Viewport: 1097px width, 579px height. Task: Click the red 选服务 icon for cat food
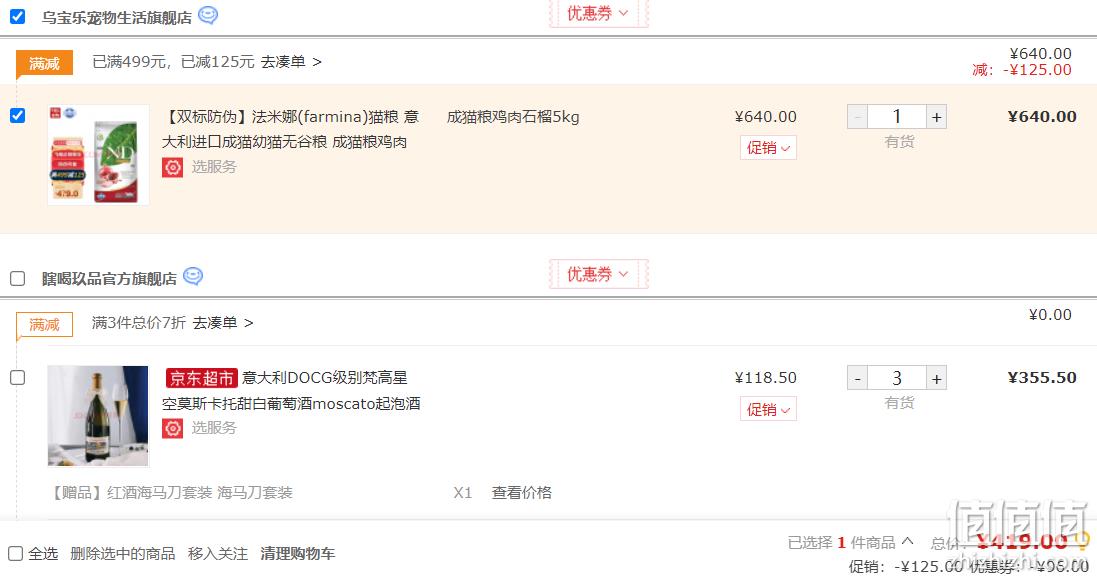173,167
